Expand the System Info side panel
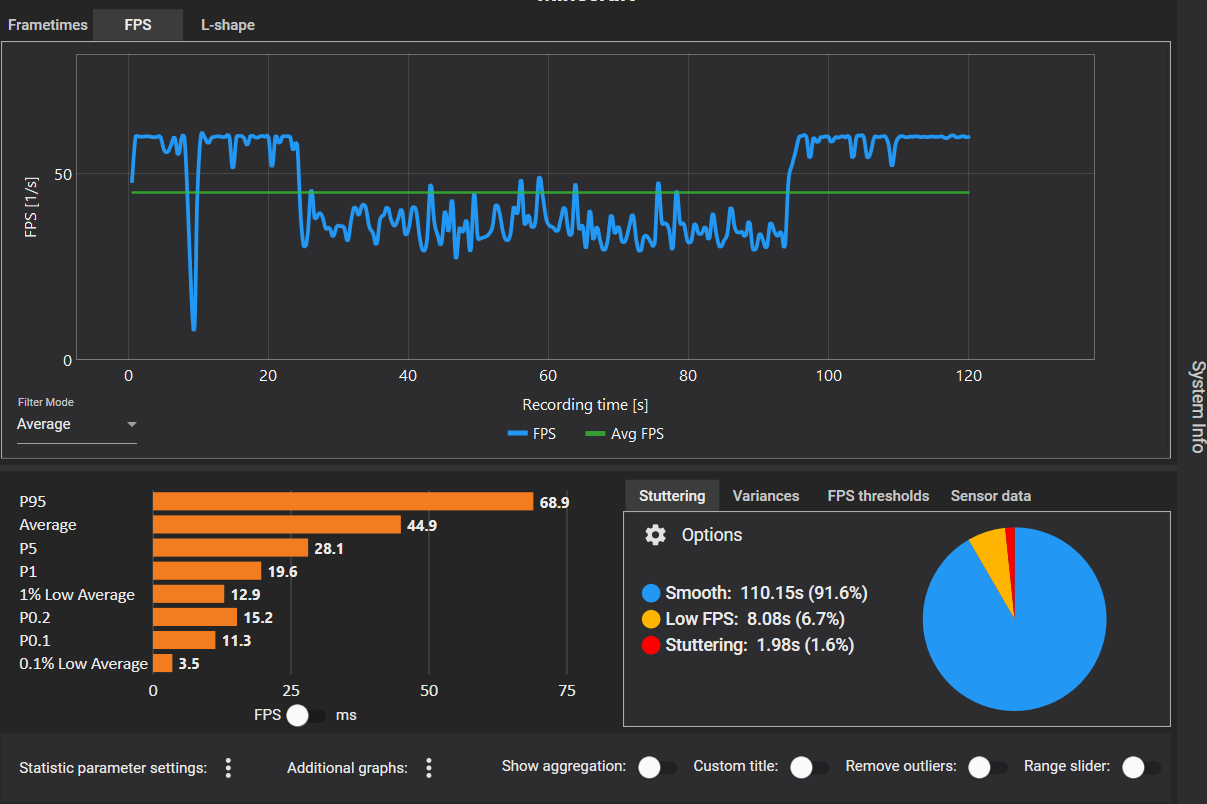This screenshot has height=804, width=1207. point(1197,406)
